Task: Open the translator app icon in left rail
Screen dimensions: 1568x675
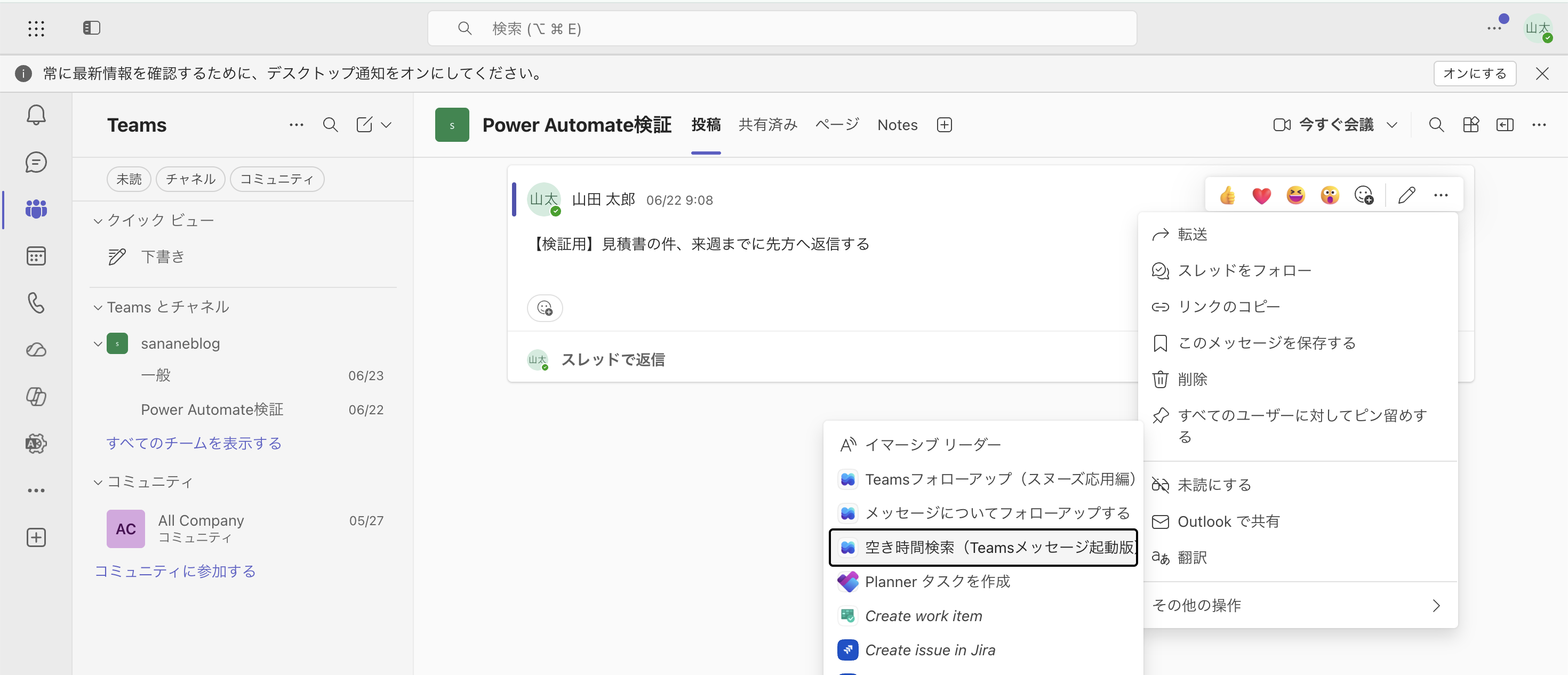Action: click(36, 443)
